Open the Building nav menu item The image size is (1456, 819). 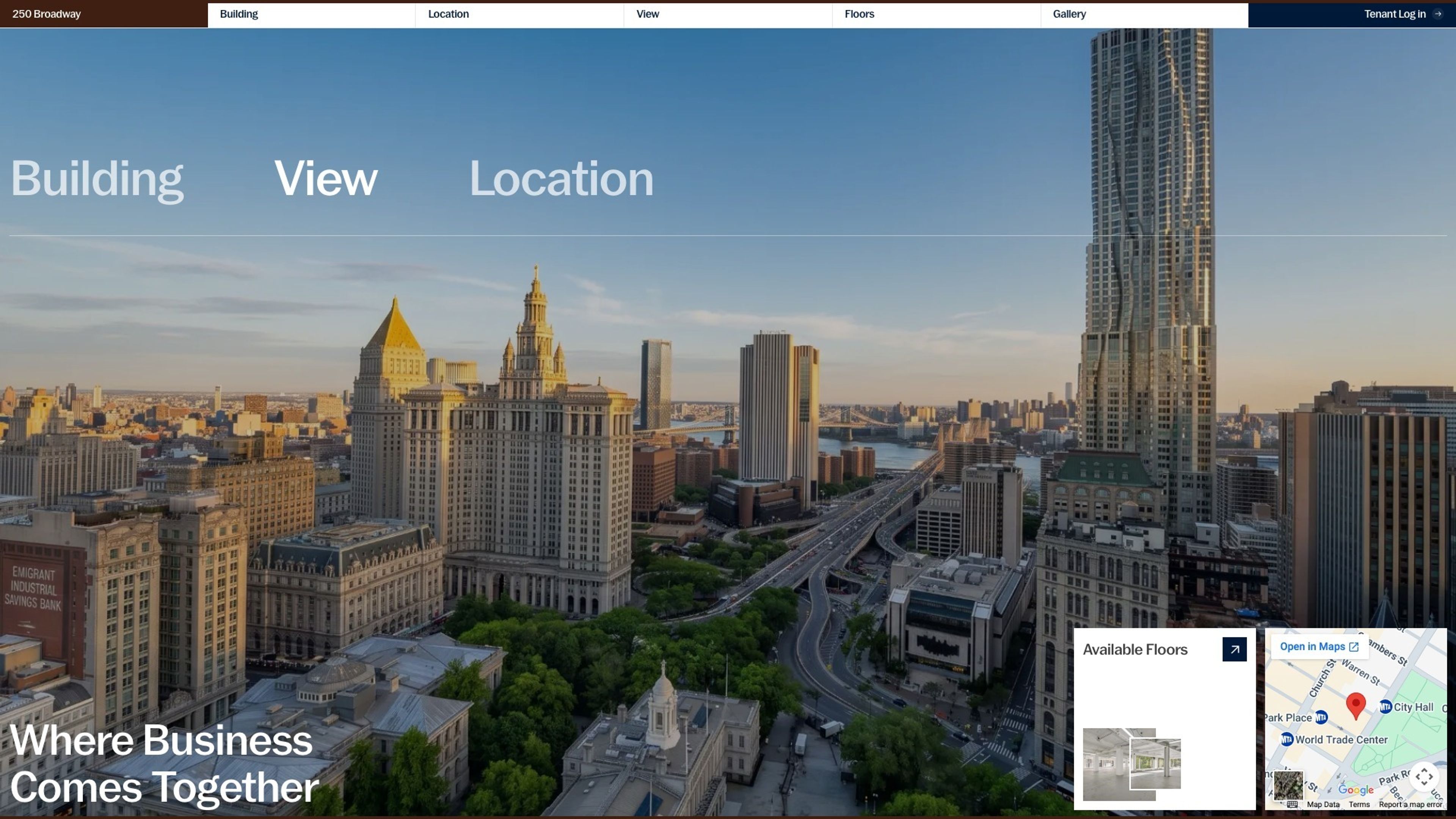coord(238,14)
